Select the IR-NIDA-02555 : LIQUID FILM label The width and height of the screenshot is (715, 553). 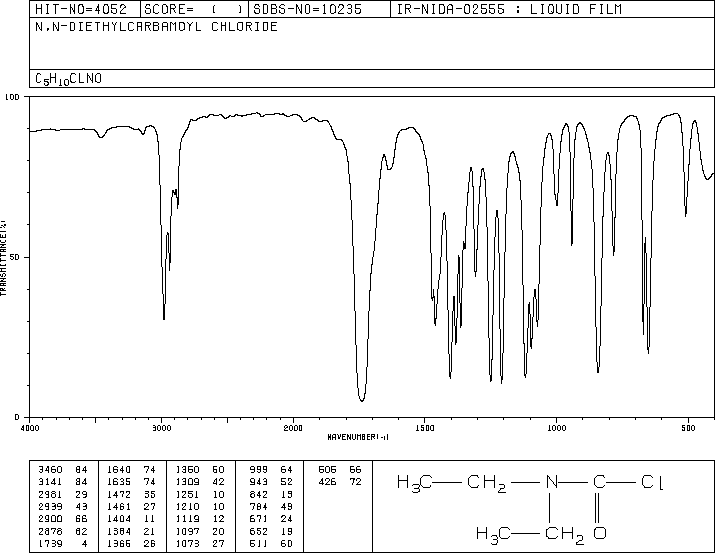point(509,9)
